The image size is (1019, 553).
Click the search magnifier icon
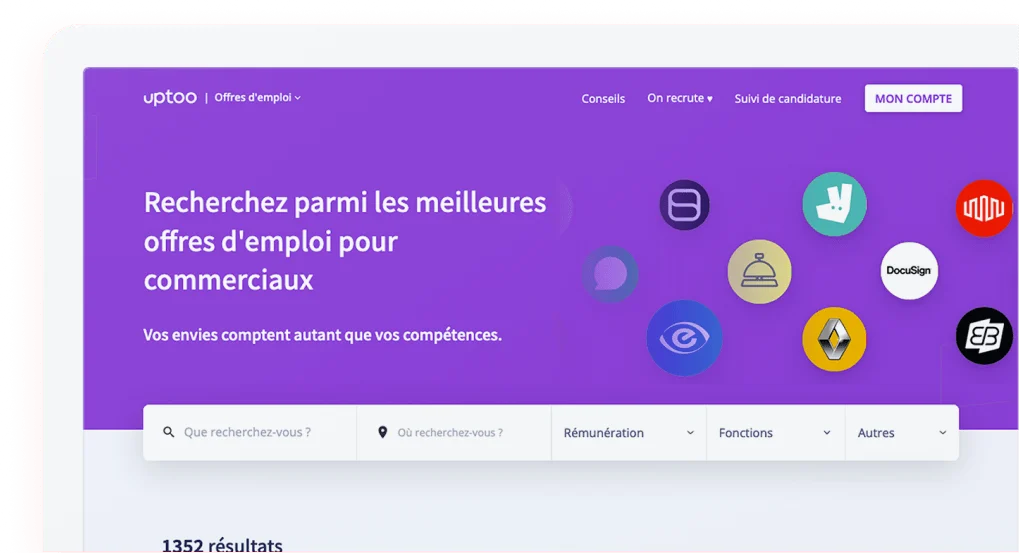(x=169, y=433)
